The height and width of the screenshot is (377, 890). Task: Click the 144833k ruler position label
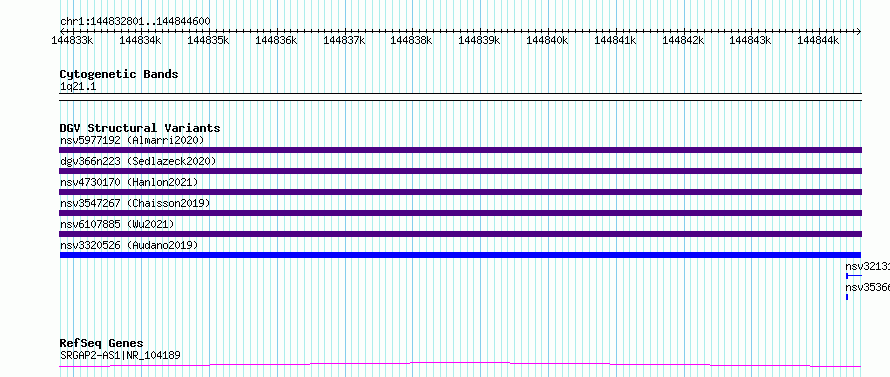click(x=72, y=40)
